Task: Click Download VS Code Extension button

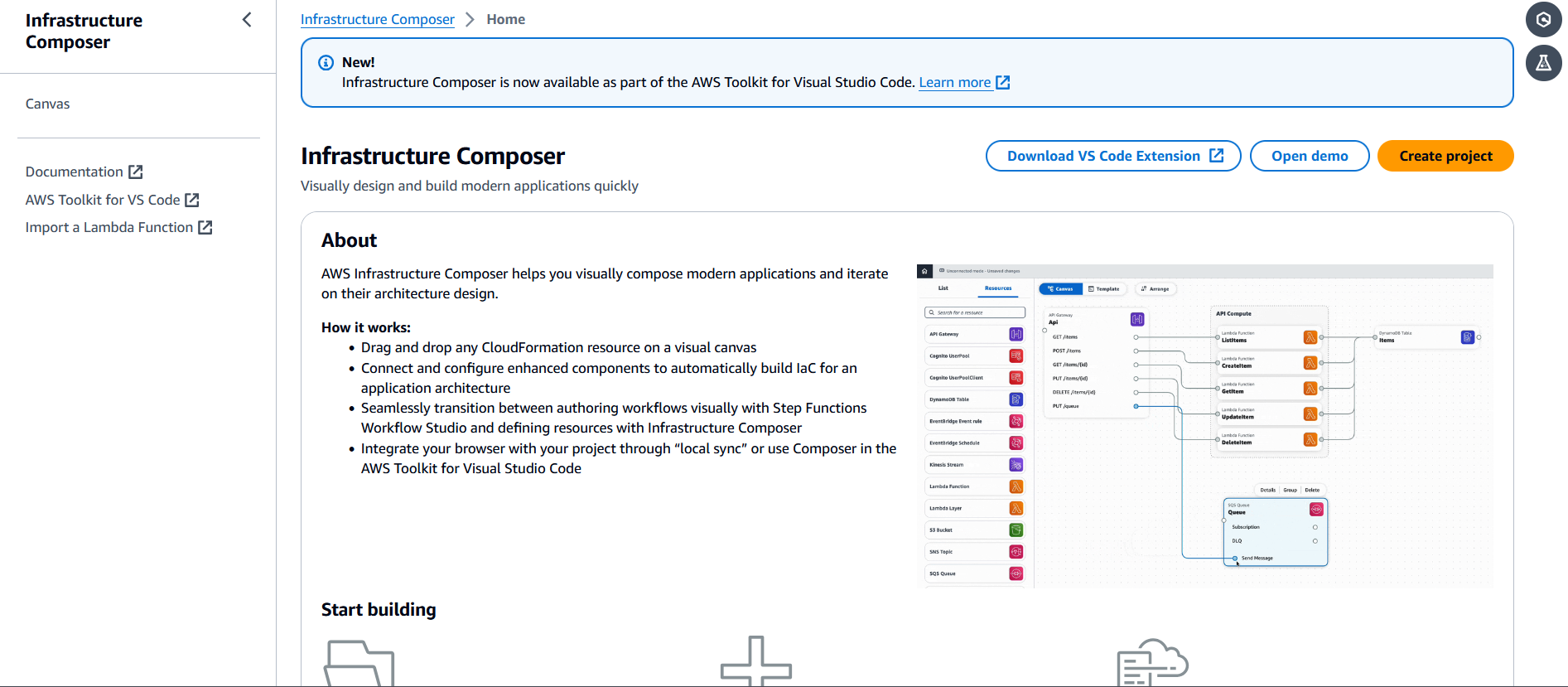Action: point(1112,156)
